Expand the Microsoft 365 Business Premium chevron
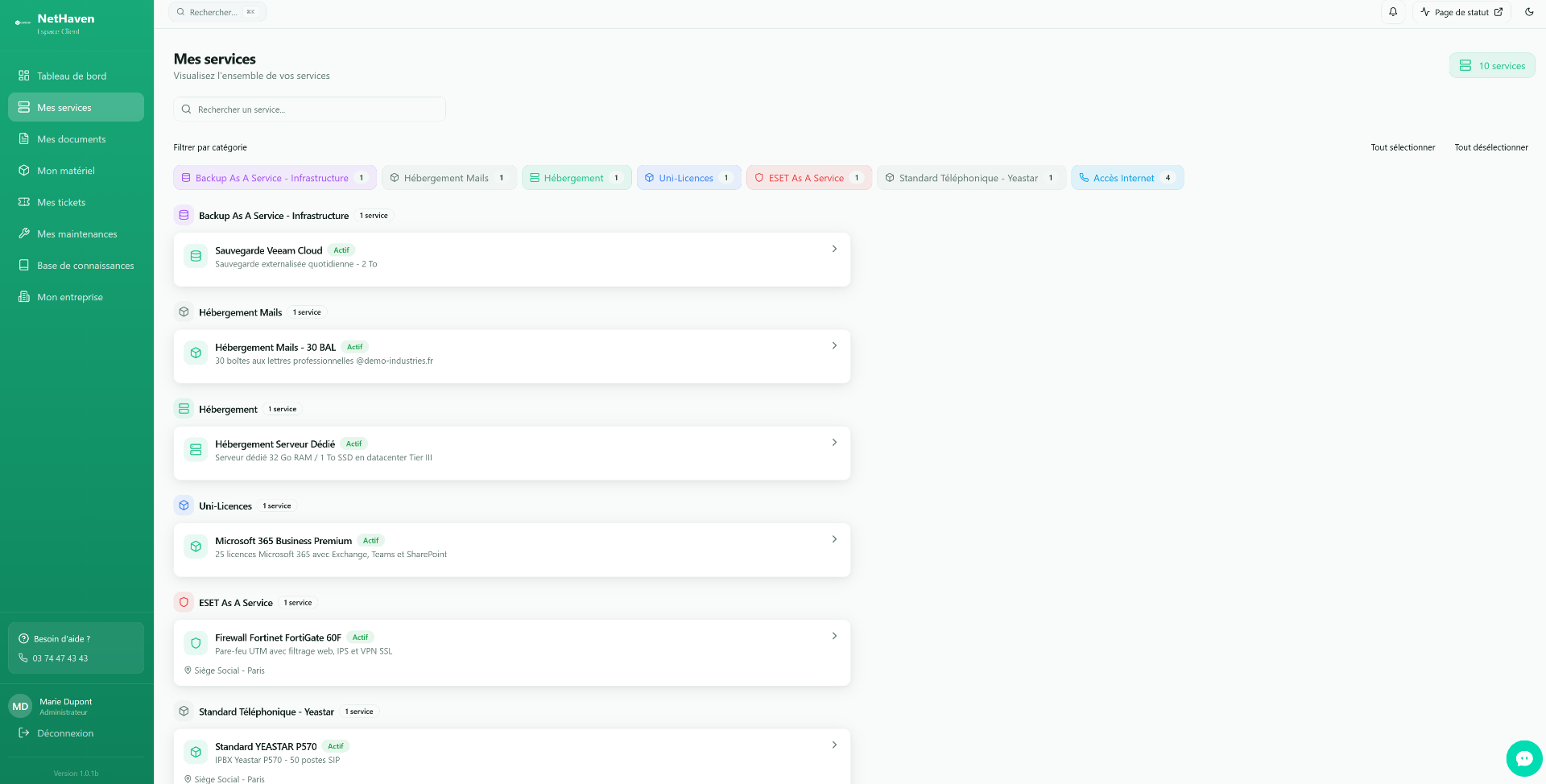 click(x=834, y=539)
